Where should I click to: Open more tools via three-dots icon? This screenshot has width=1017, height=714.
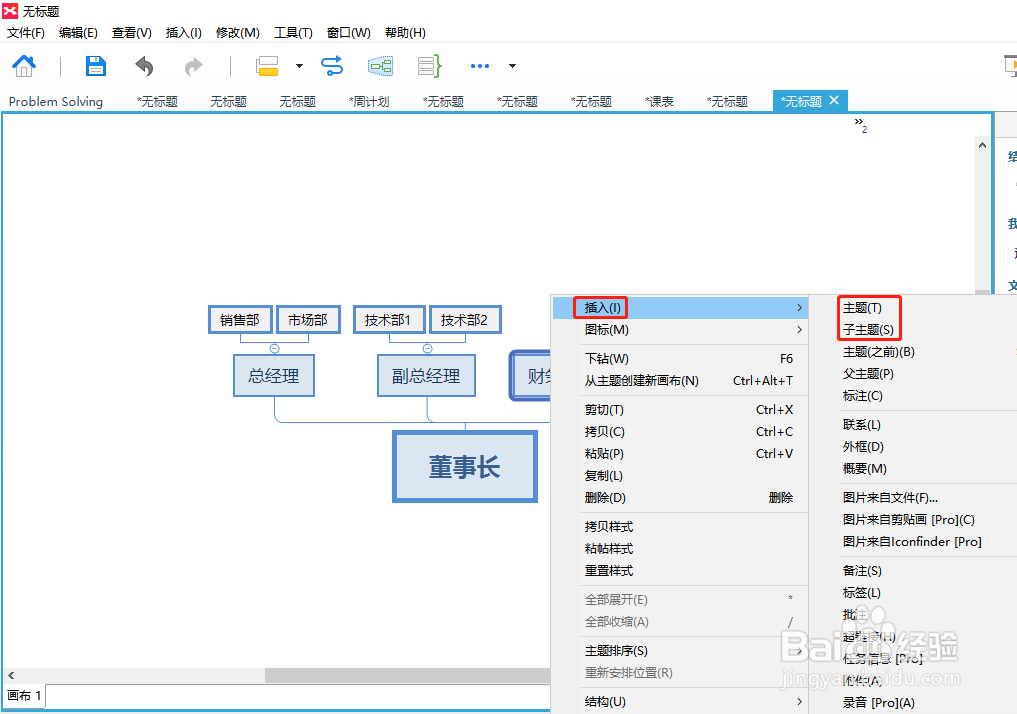click(479, 65)
